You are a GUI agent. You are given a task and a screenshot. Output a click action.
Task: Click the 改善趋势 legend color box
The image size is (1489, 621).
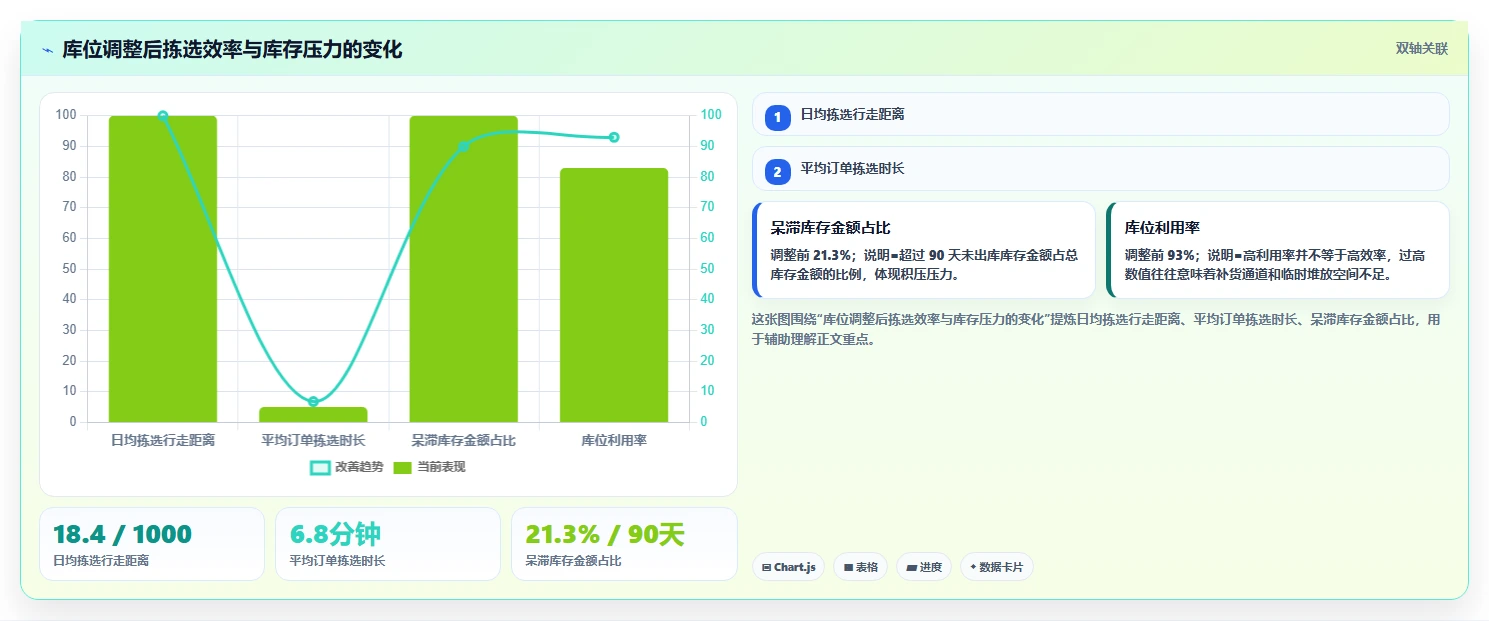pyautogui.click(x=320, y=467)
